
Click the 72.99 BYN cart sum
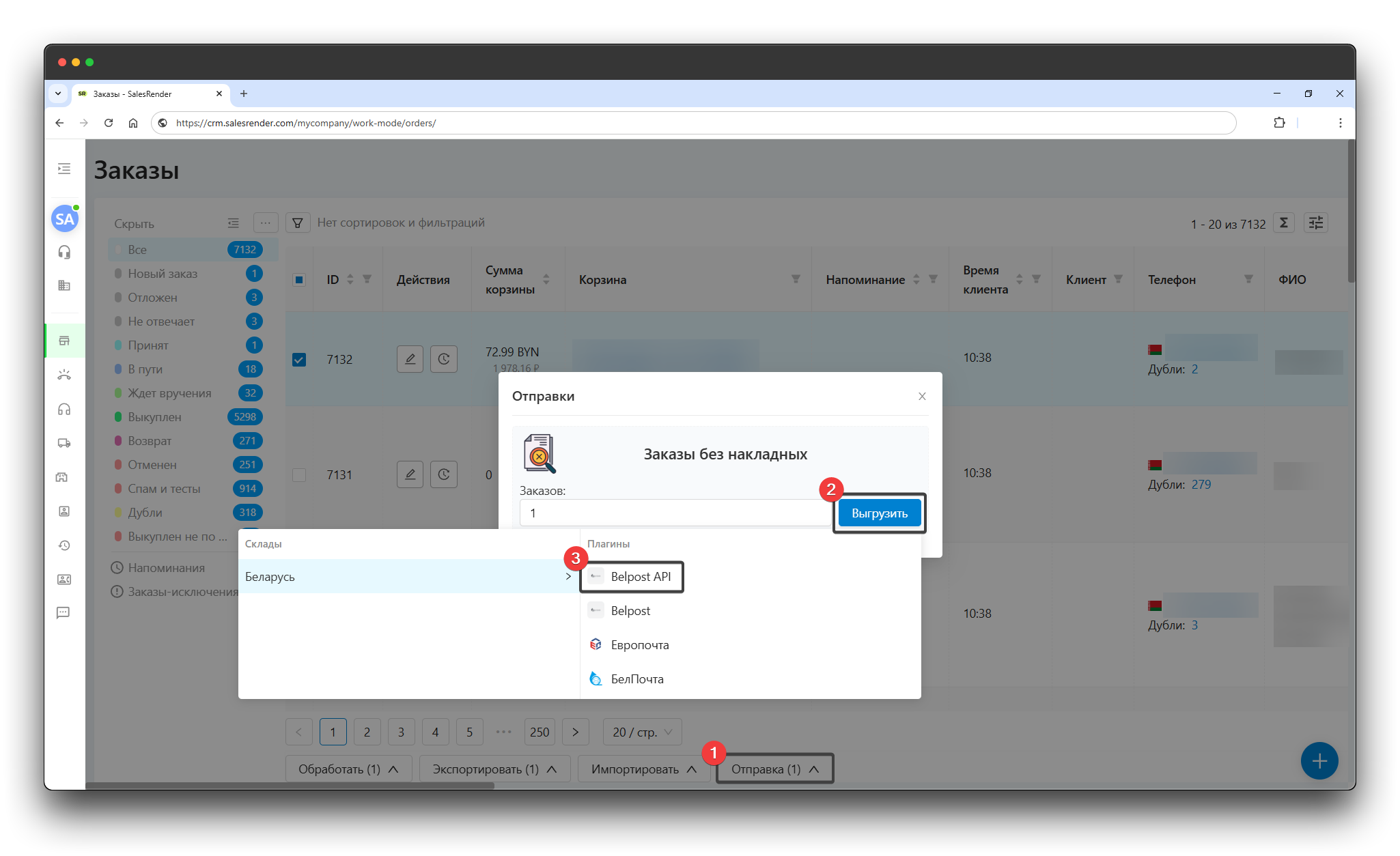[x=512, y=352]
